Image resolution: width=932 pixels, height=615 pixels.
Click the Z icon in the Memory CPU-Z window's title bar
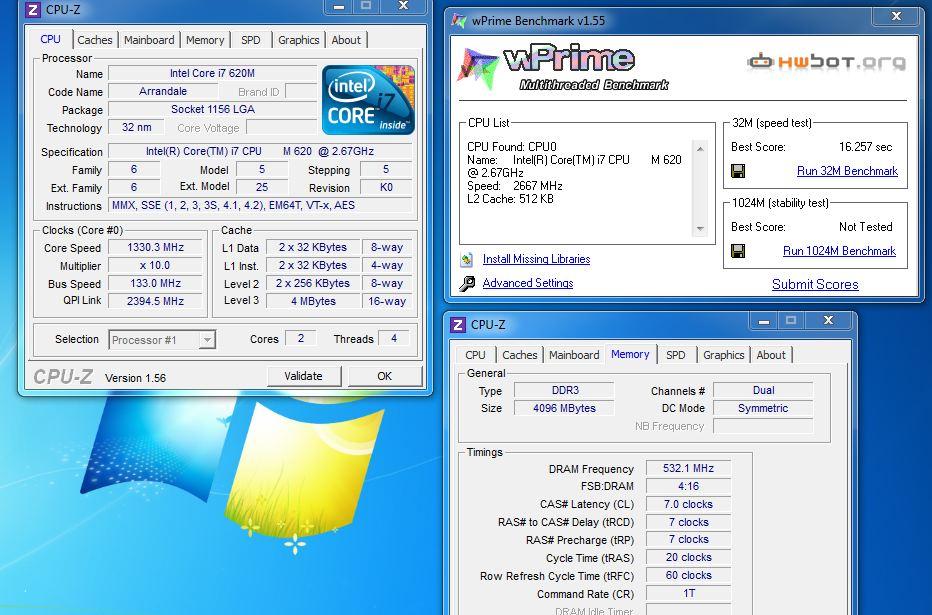[x=458, y=324]
